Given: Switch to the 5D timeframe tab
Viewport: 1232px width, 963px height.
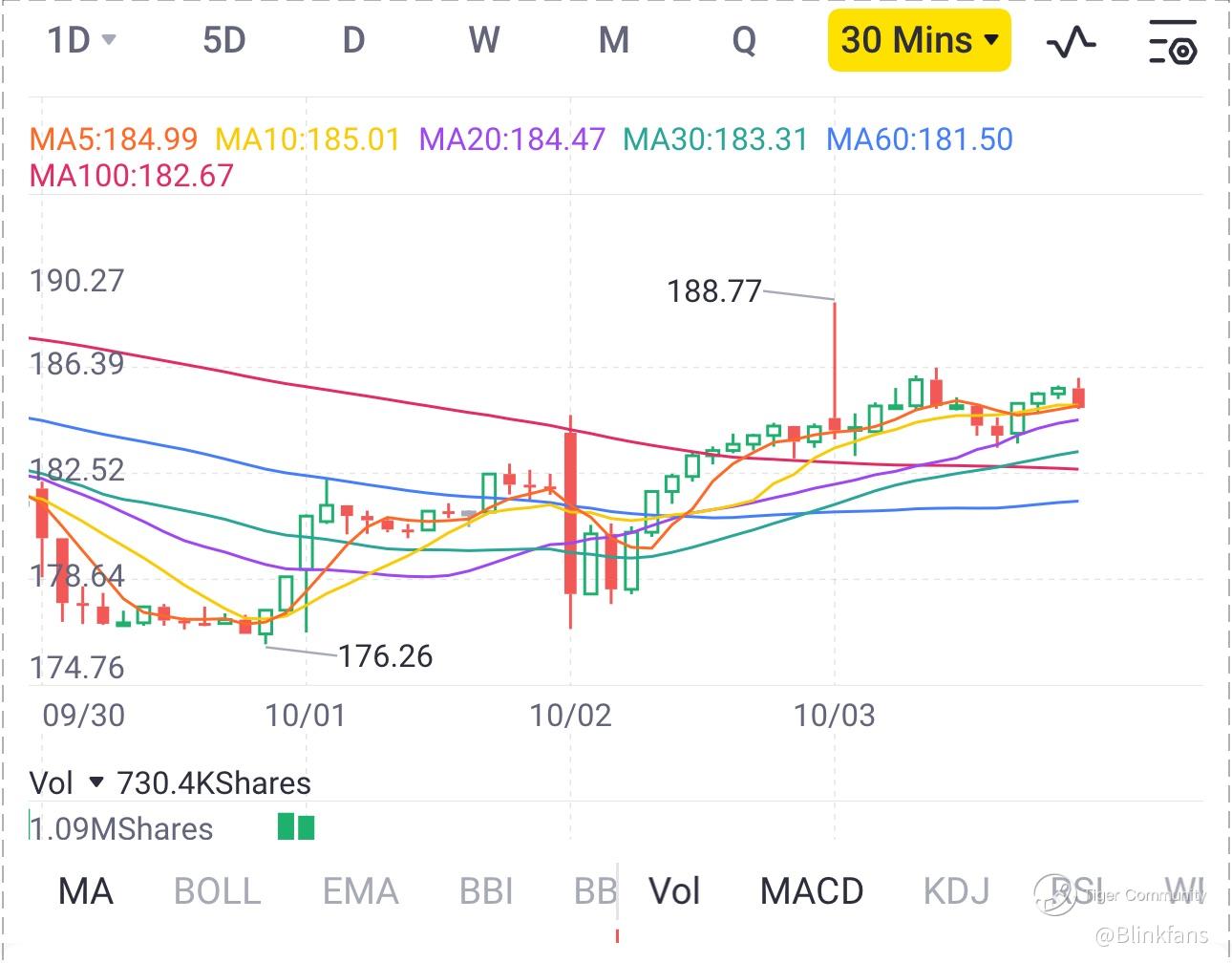Looking at the screenshot, I should [224, 40].
